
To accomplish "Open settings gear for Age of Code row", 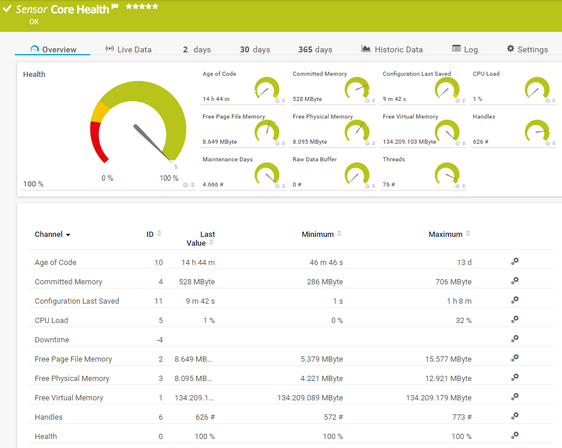I will [515, 262].
